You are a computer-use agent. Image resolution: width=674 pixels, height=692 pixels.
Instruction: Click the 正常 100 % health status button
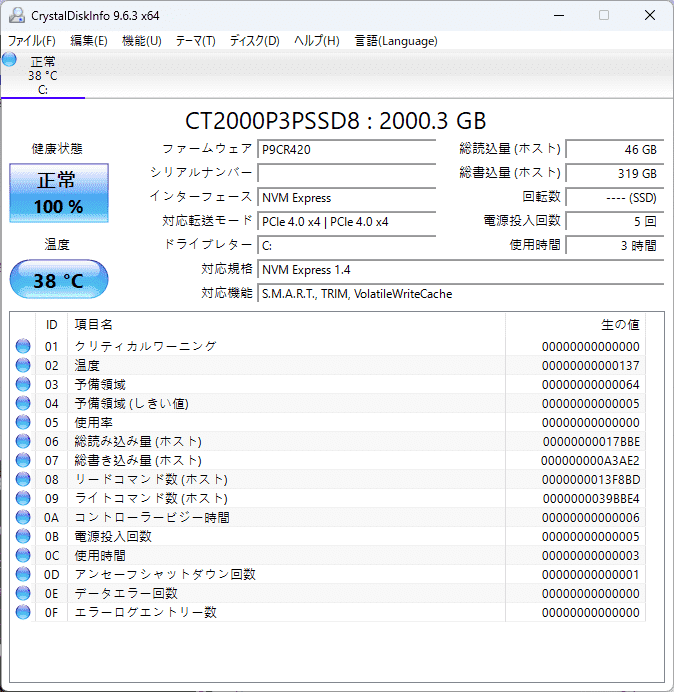(59, 193)
